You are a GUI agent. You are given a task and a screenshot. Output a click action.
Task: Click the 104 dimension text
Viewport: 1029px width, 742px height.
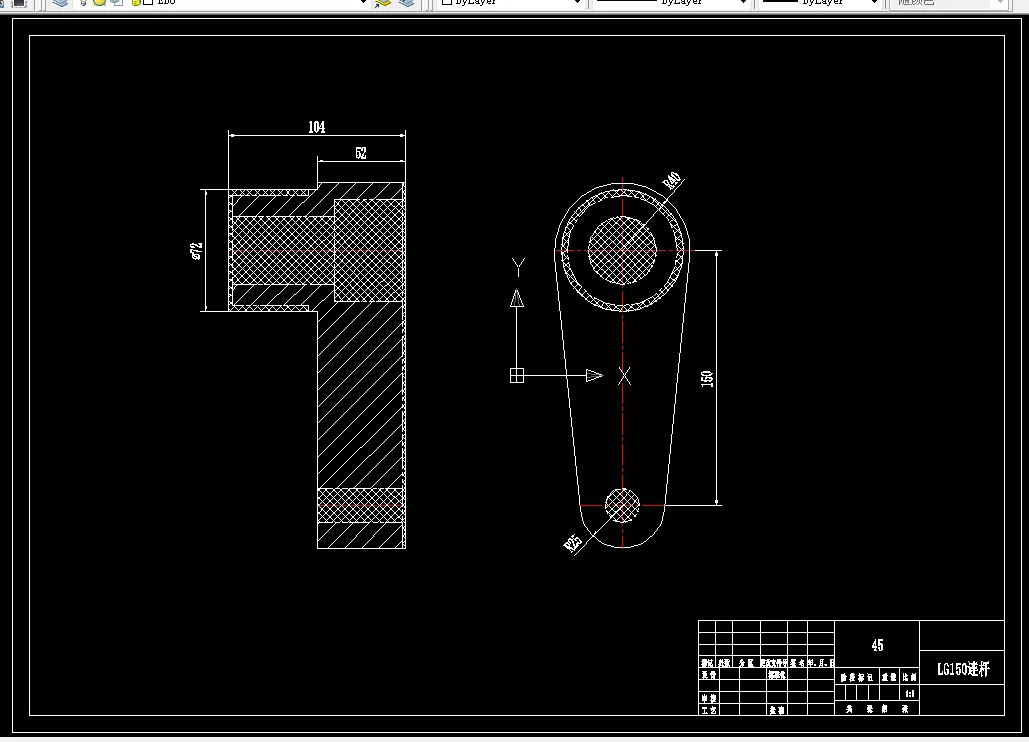[x=317, y=127]
